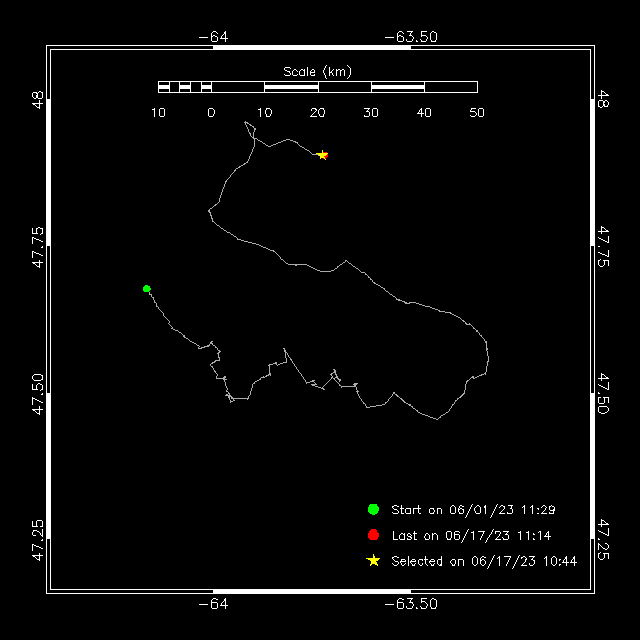Image resolution: width=640 pixels, height=640 pixels.
Task: Click the '0' label under the scale bar
Action: coord(211,113)
